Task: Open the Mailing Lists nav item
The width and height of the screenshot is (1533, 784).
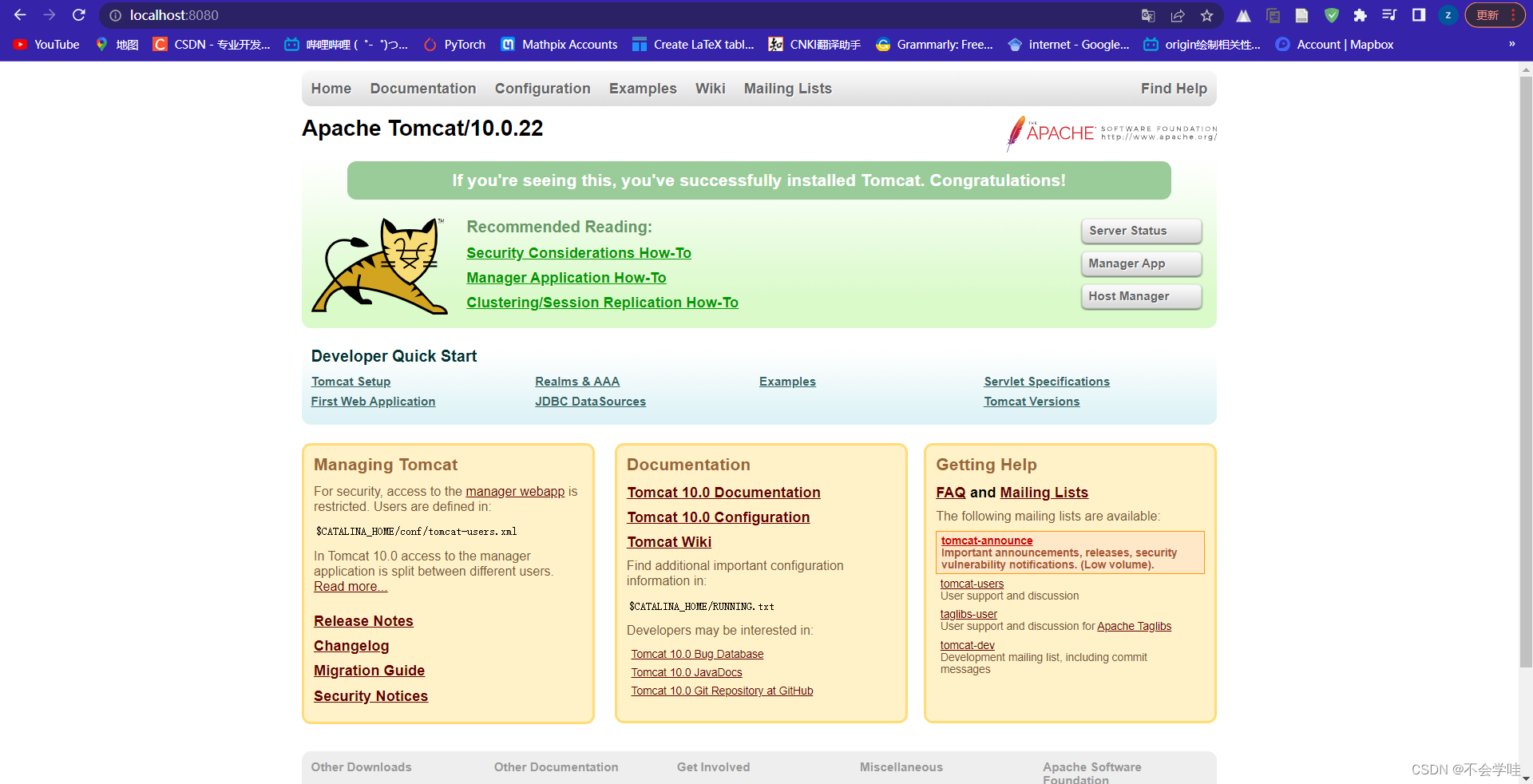Action: tap(788, 89)
